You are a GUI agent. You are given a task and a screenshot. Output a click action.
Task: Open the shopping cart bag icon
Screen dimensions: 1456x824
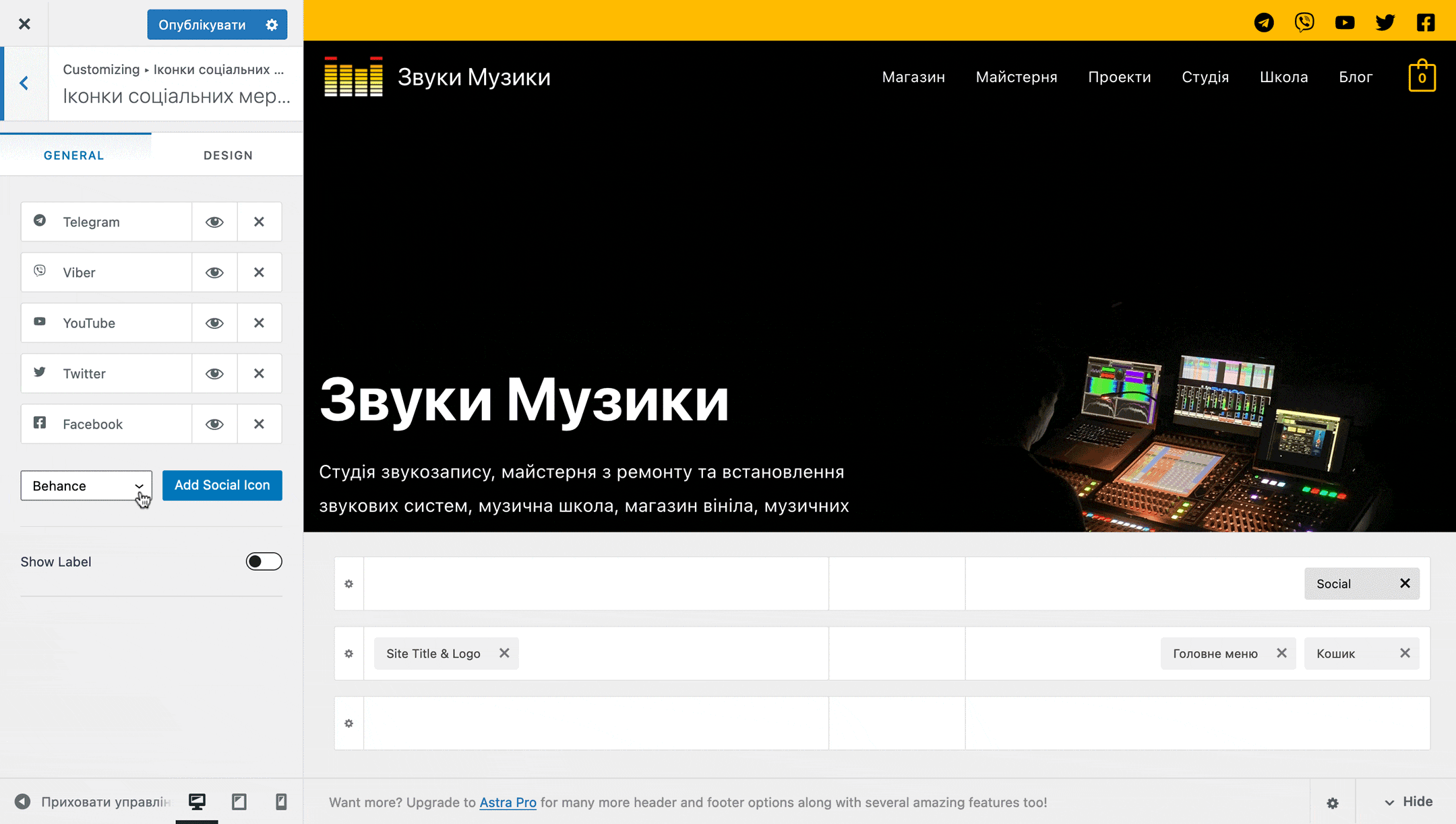pyautogui.click(x=1422, y=75)
